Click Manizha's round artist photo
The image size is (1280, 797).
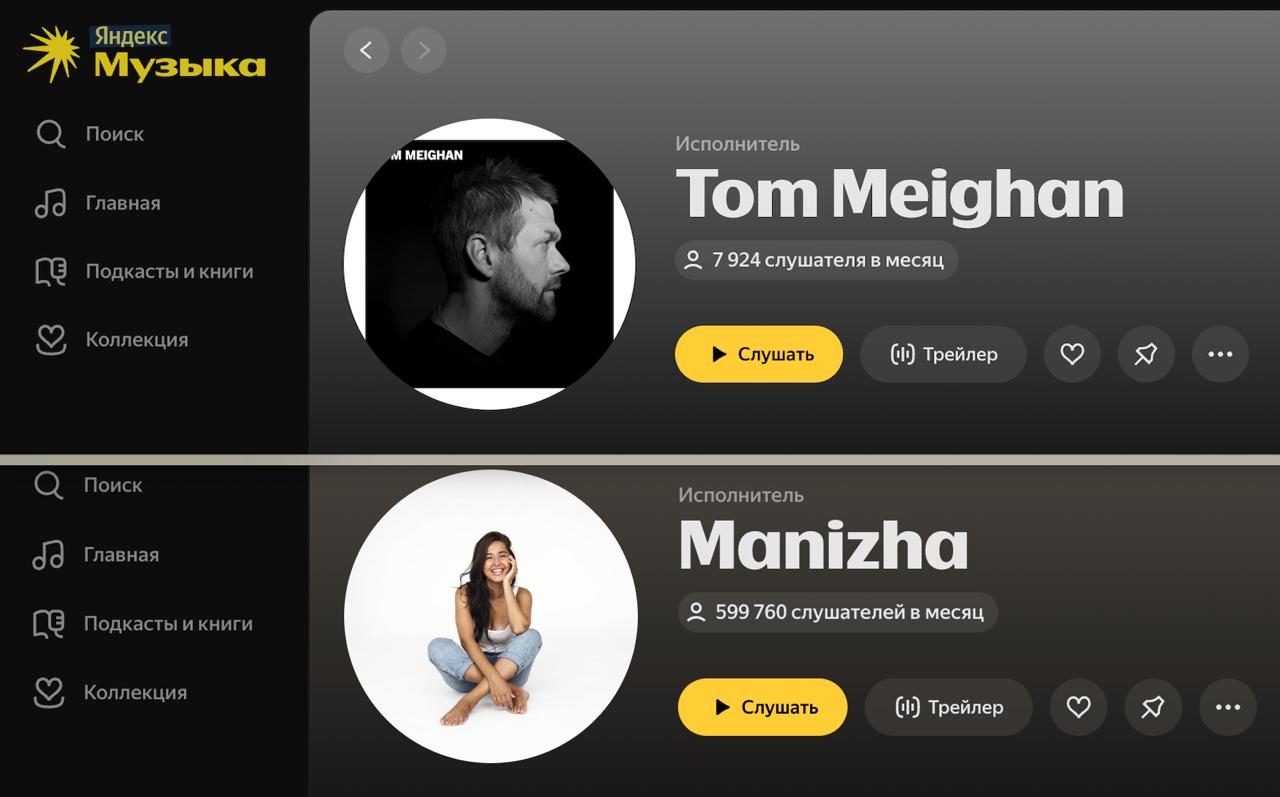[x=491, y=616]
